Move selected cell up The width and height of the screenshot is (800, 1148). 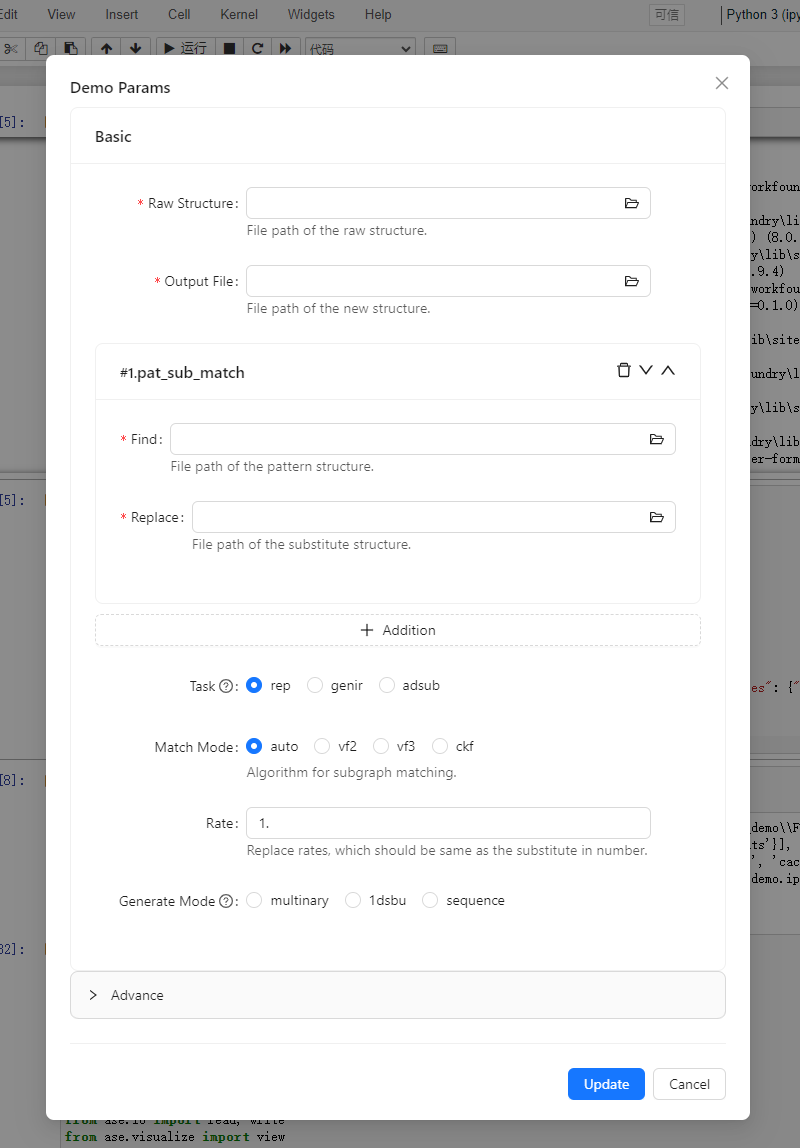105,48
